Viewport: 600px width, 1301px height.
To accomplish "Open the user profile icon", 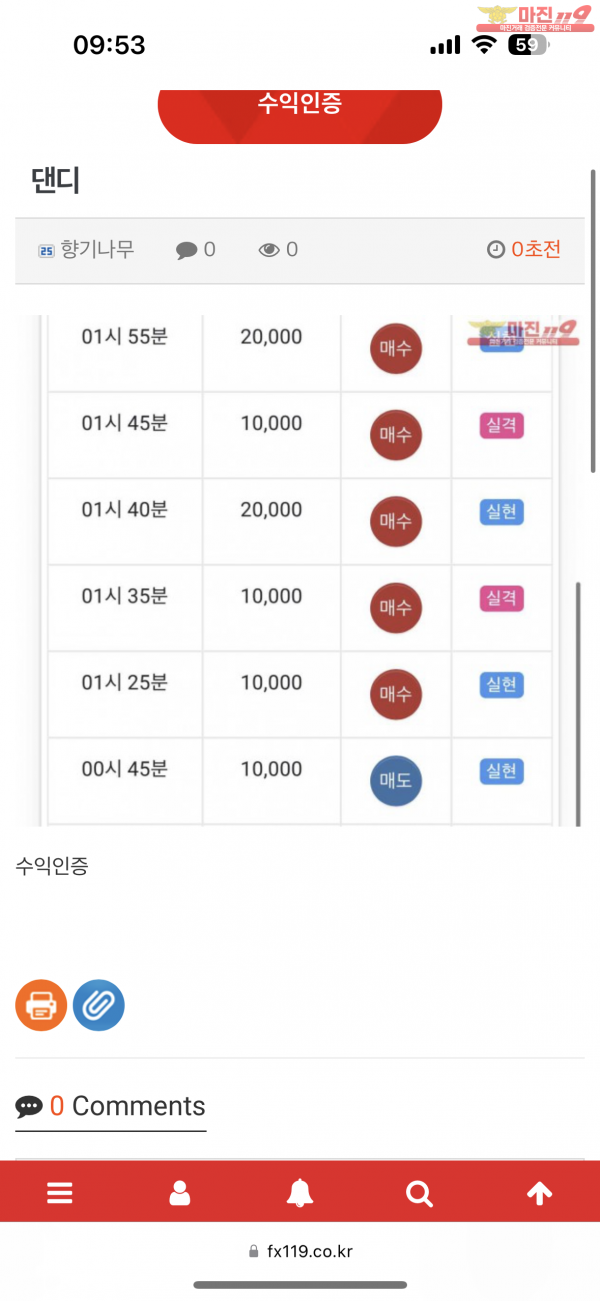I will (180, 1193).
